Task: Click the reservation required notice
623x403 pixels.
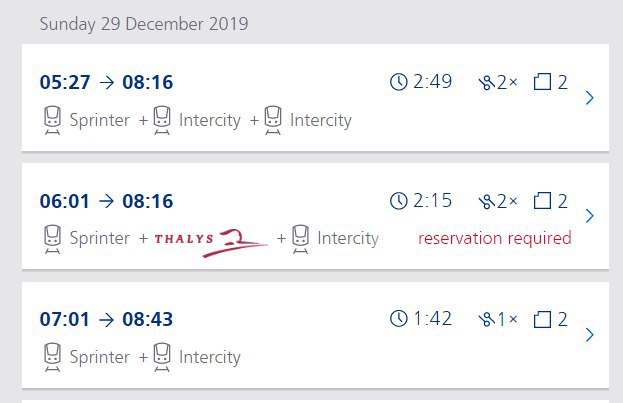Action: (494, 238)
